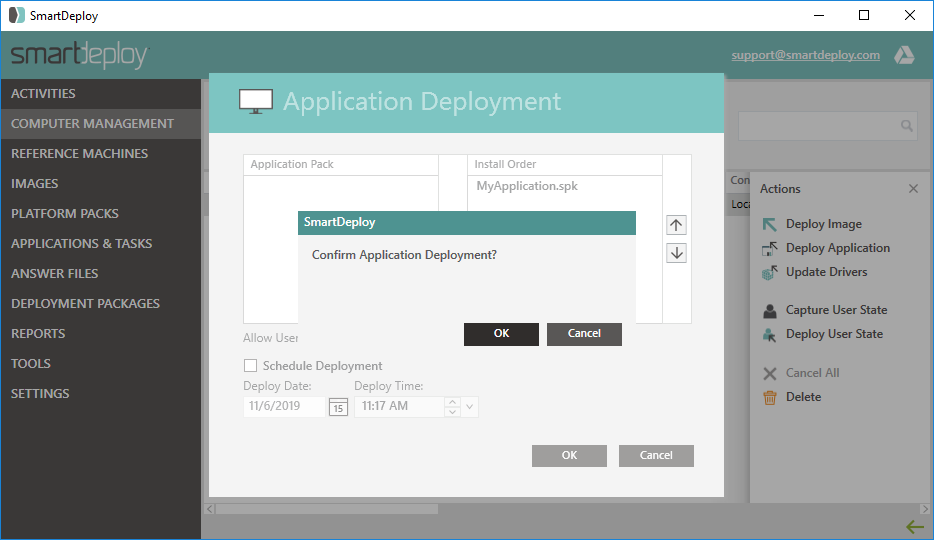The width and height of the screenshot is (934, 540).
Task: Go to Answer Files
Action: [x=101, y=273]
